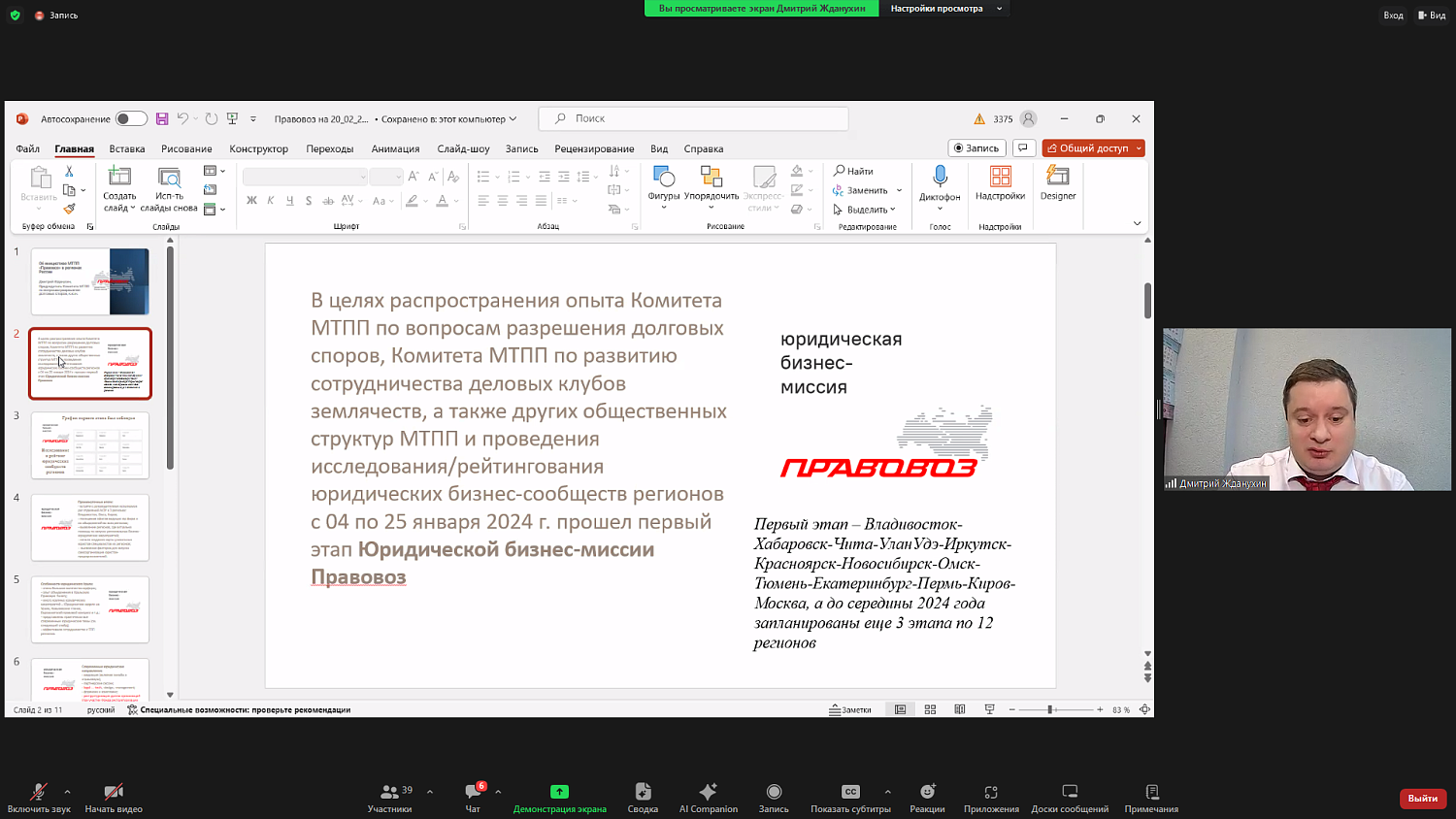Click the comments speech bubble icon
Screen dimensions: 1456x819
pos(1023,147)
